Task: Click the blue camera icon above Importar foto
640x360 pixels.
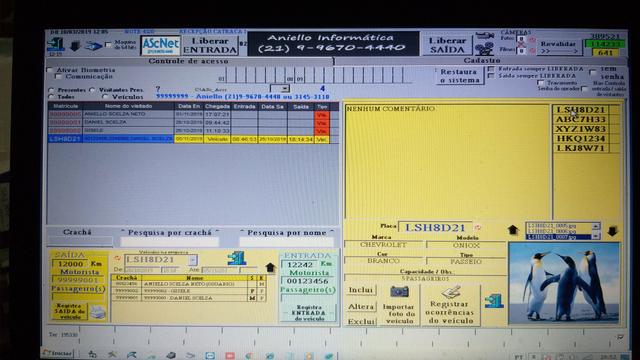Action: click(399, 291)
